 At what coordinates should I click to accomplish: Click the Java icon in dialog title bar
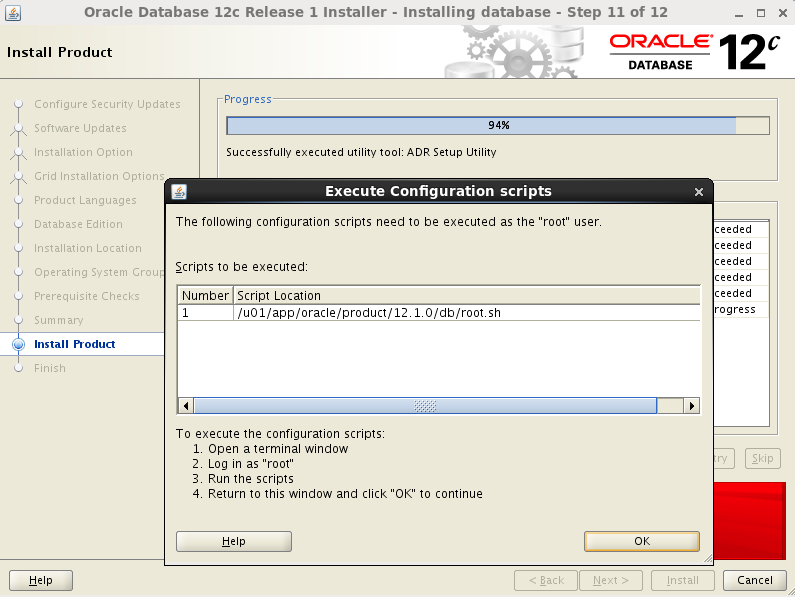coord(179,192)
